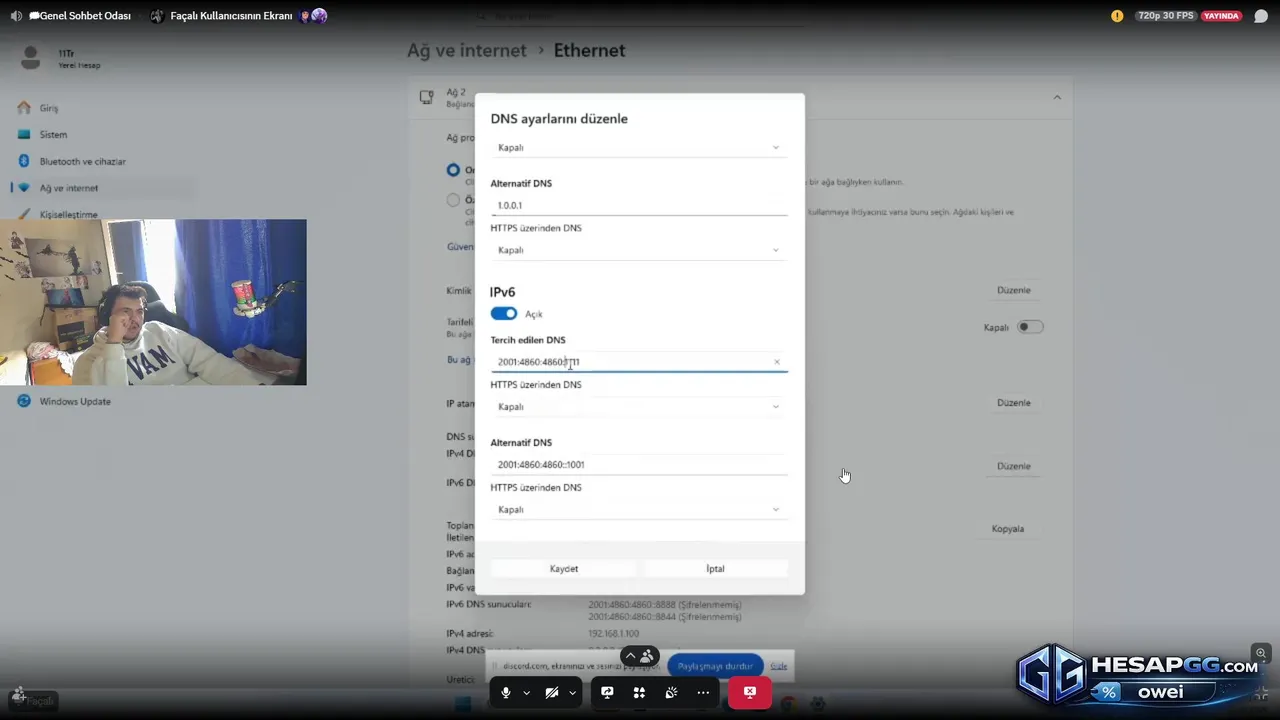Click the Windows Update icon in sidebar
1280x720 pixels.
click(24, 401)
